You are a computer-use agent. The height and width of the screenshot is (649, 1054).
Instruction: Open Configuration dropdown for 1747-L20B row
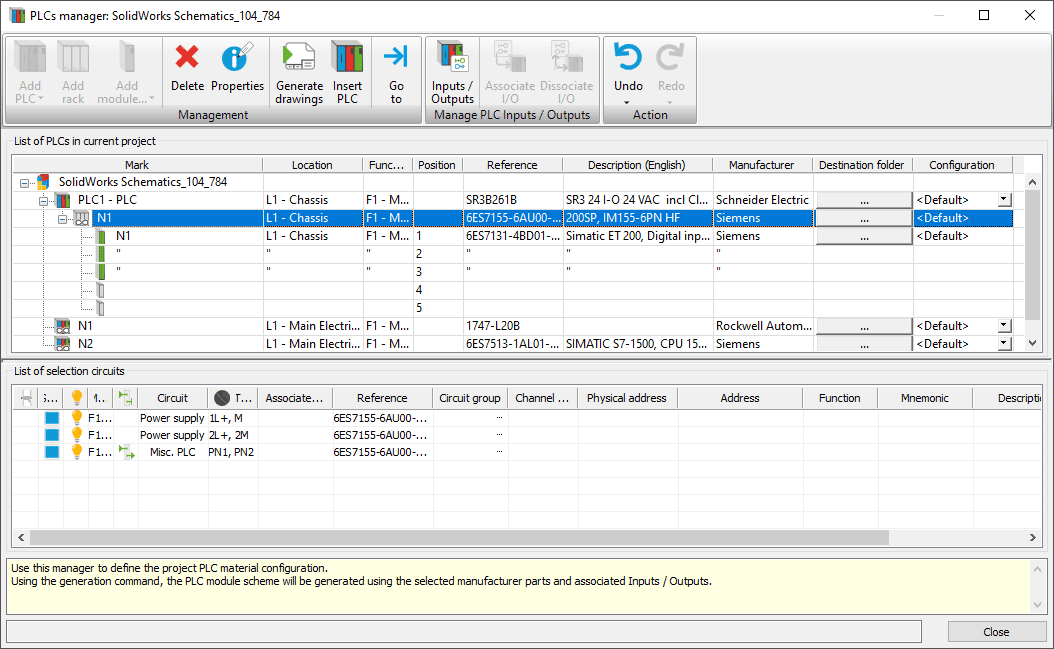pyautogui.click(x=1004, y=326)
